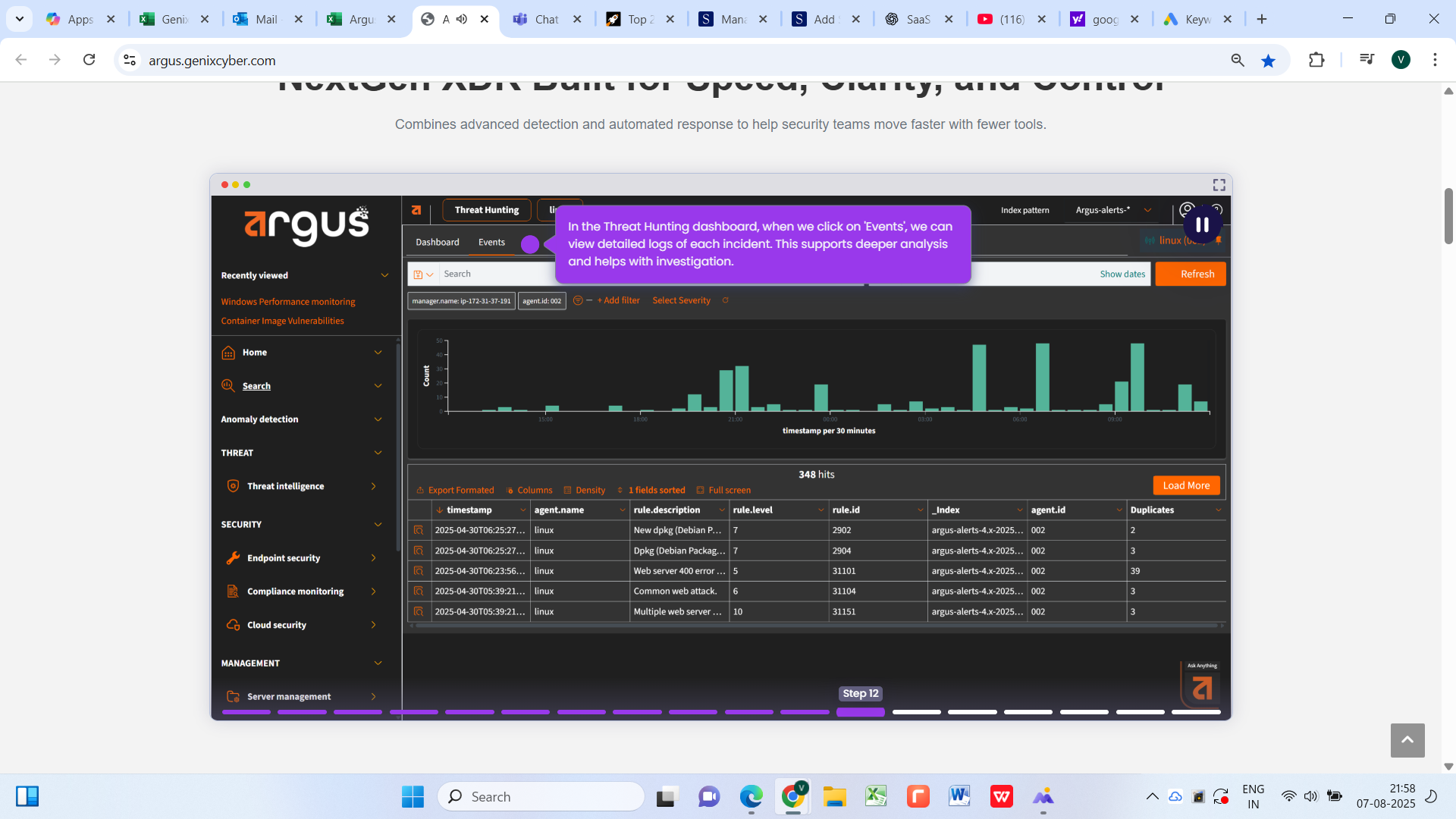
Task: Click Show dates in the search bar
Action: point(1122,275)
